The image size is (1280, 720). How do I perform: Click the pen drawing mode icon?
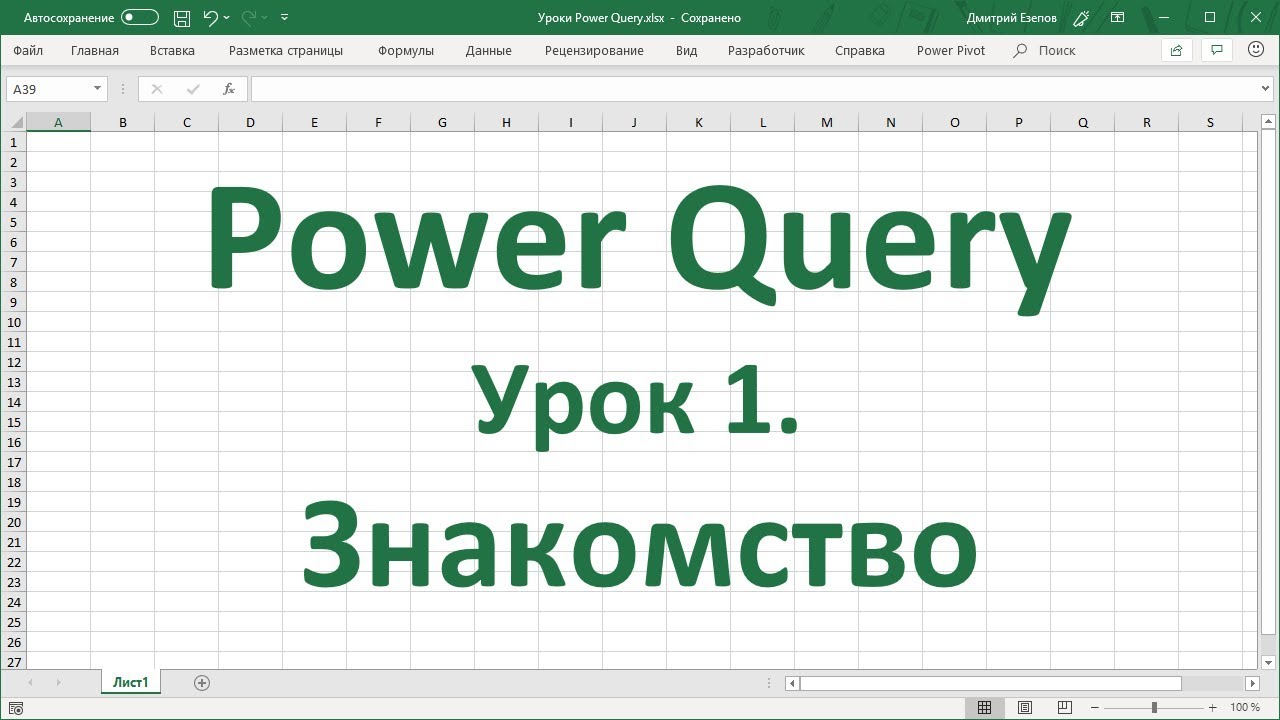point(1081,18)
